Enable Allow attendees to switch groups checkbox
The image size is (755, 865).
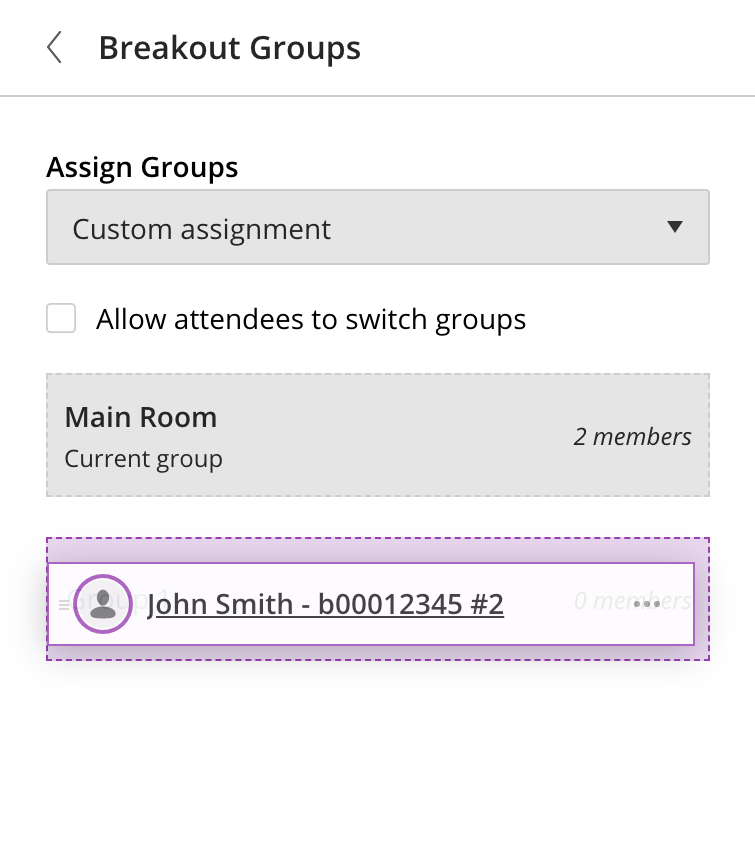tap(61, 318)
